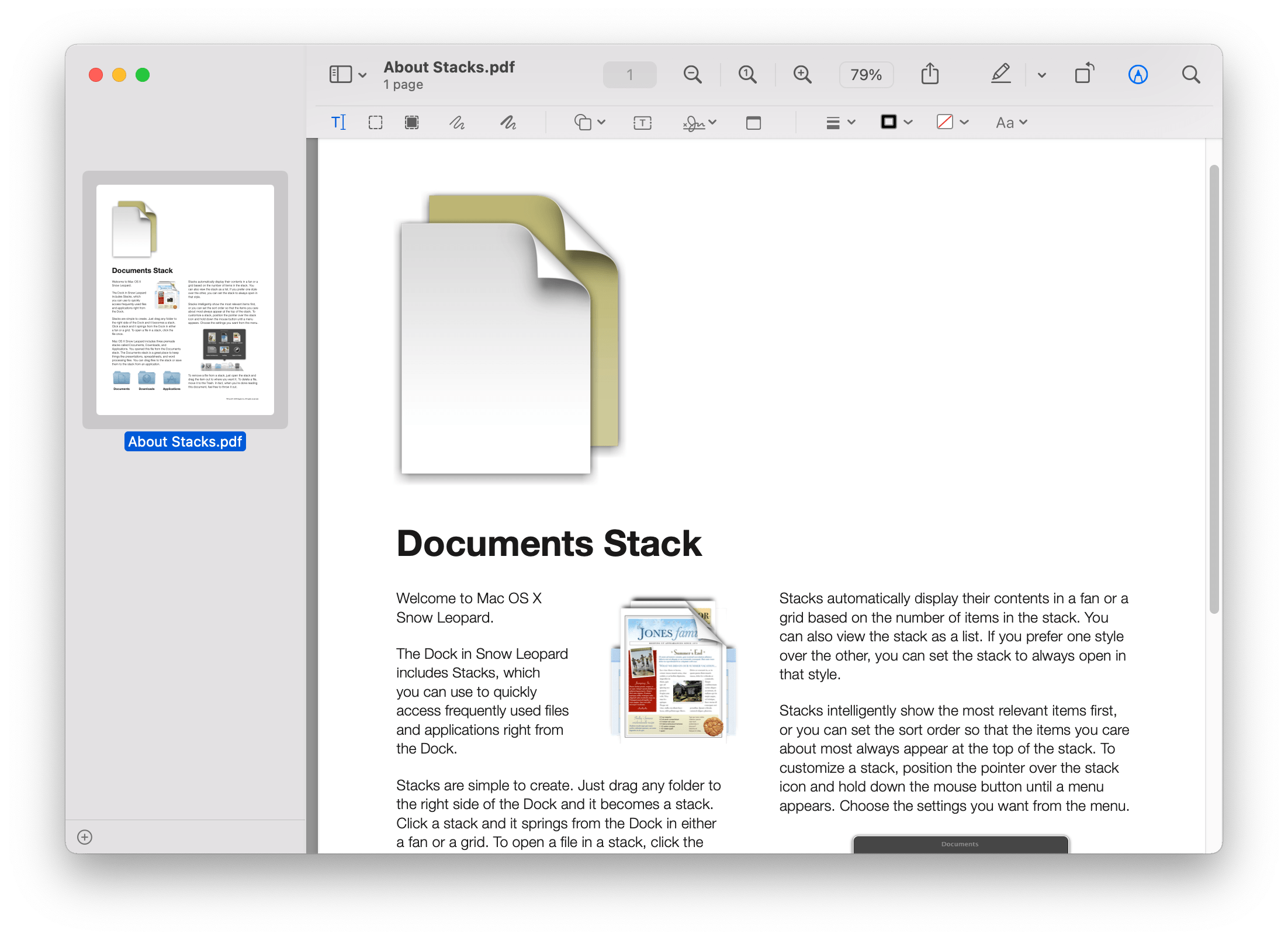Click the Highlight pen button
This screenshot has height=940, width=1288.
click(x=1000, y=74)
